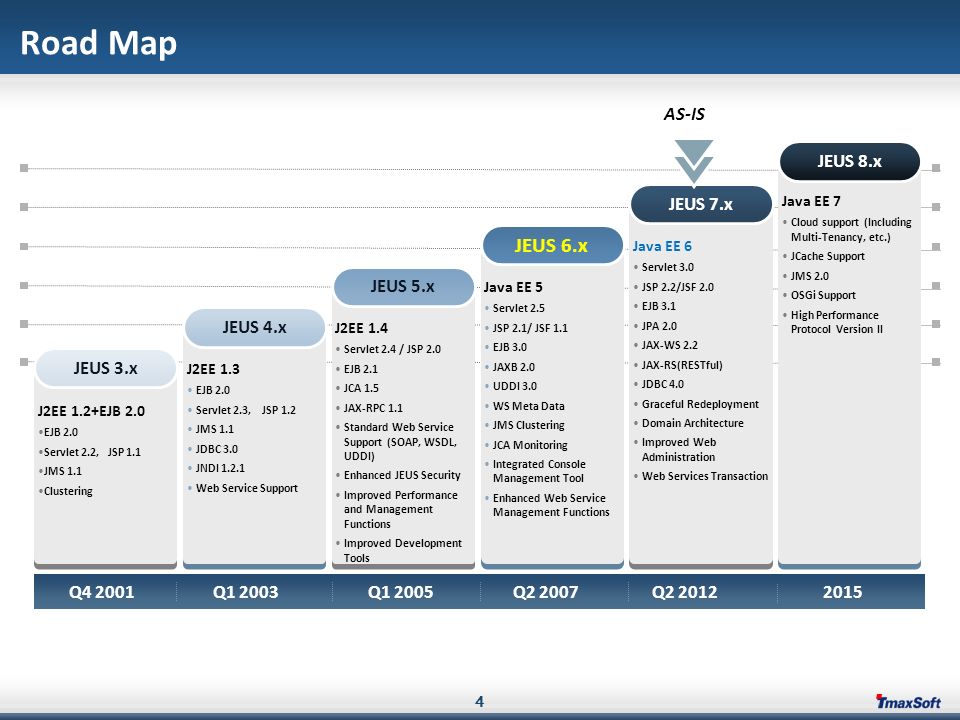Click the JCA Monitoring bullet
The height and width of the screenshot is (720, 960).
[527, 445]
